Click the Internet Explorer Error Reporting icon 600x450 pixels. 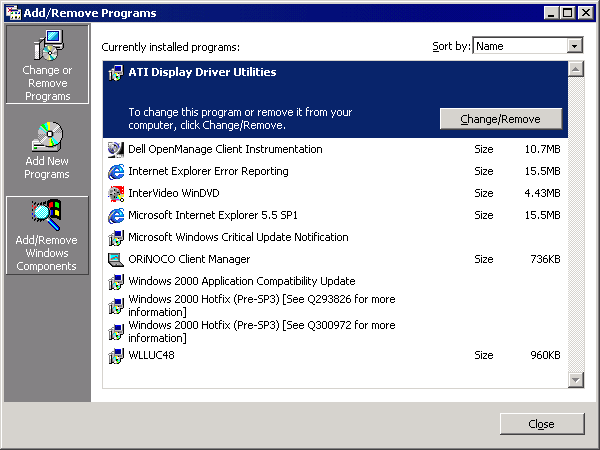pos(116,172)
